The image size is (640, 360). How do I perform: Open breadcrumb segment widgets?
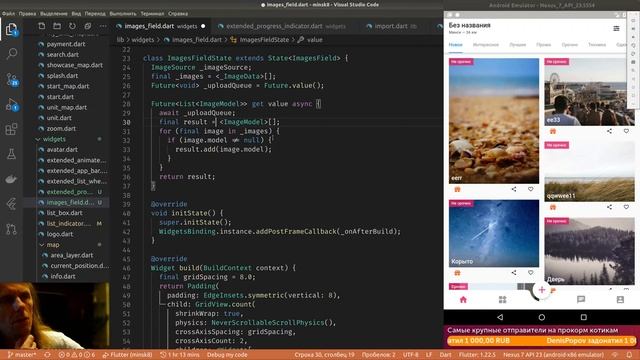pyautogui.click(x=142, y=40)
